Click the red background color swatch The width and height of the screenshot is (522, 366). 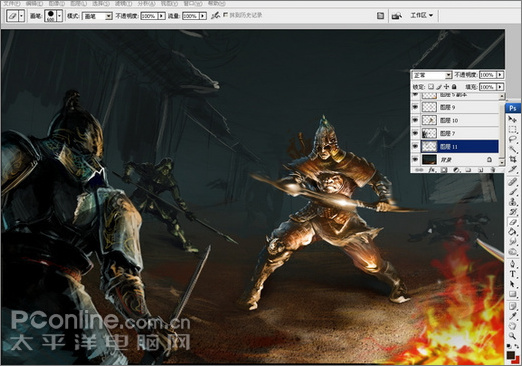point(517,360)
